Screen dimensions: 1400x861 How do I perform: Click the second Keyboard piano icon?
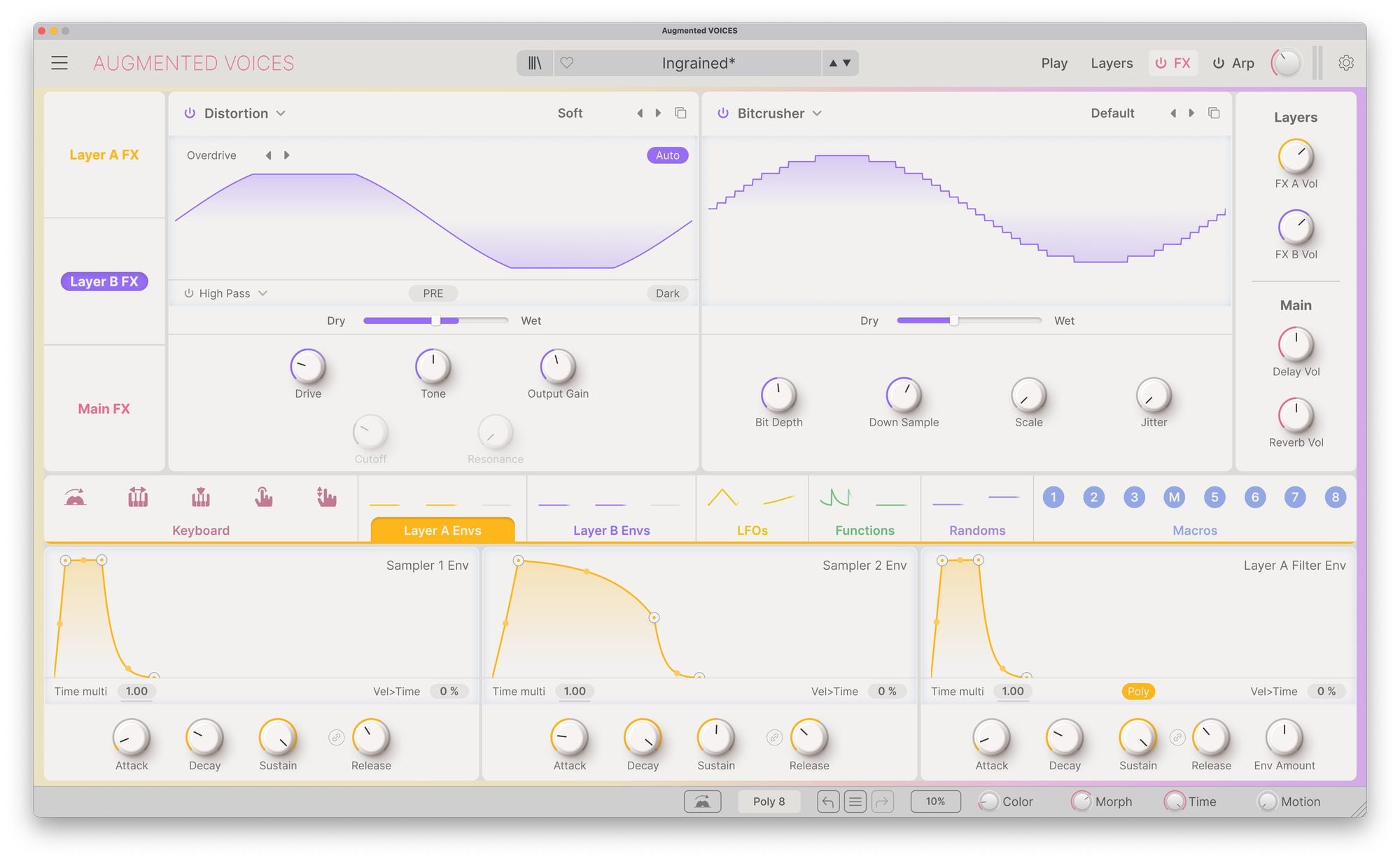(x=138, y=498)
